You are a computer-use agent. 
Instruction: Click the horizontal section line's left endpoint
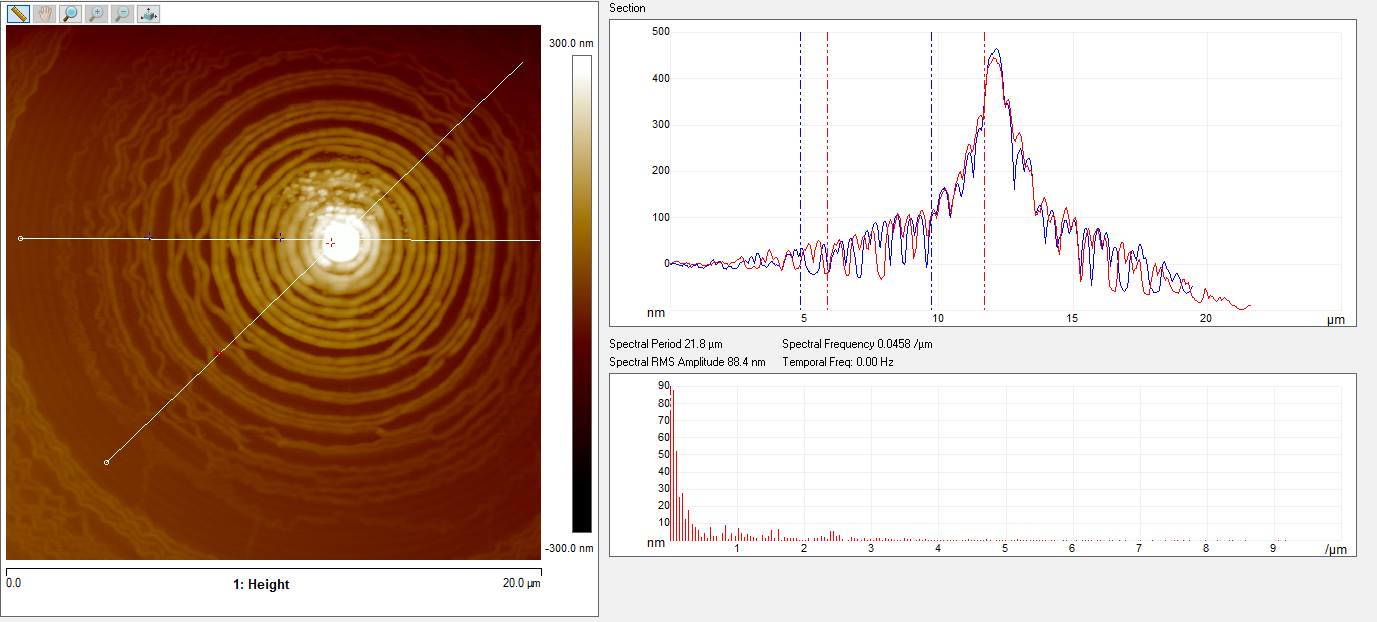pyautogui.click(x=21, y=238)
